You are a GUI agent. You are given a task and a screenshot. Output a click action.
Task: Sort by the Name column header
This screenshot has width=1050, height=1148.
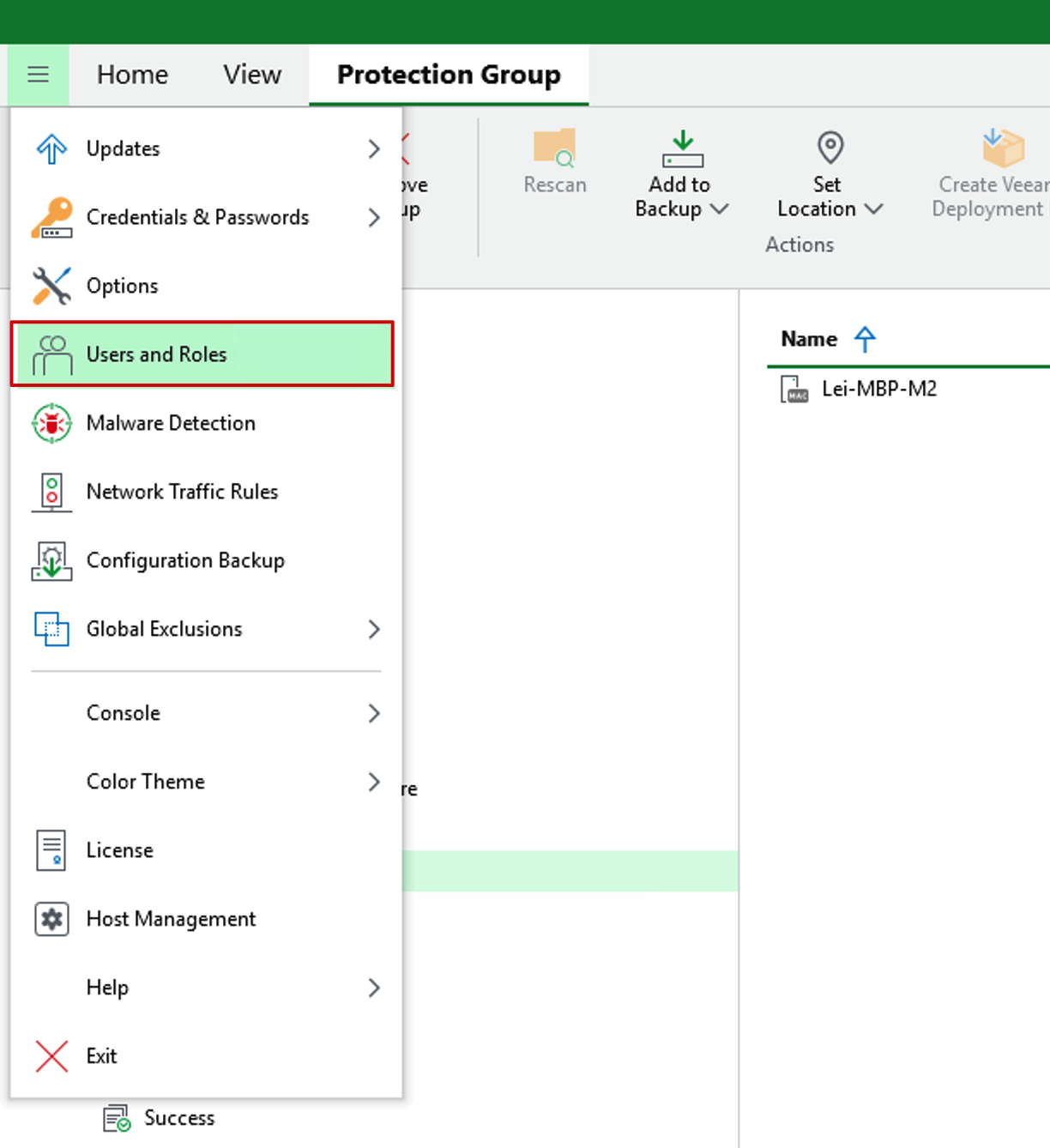click(809, 339)
